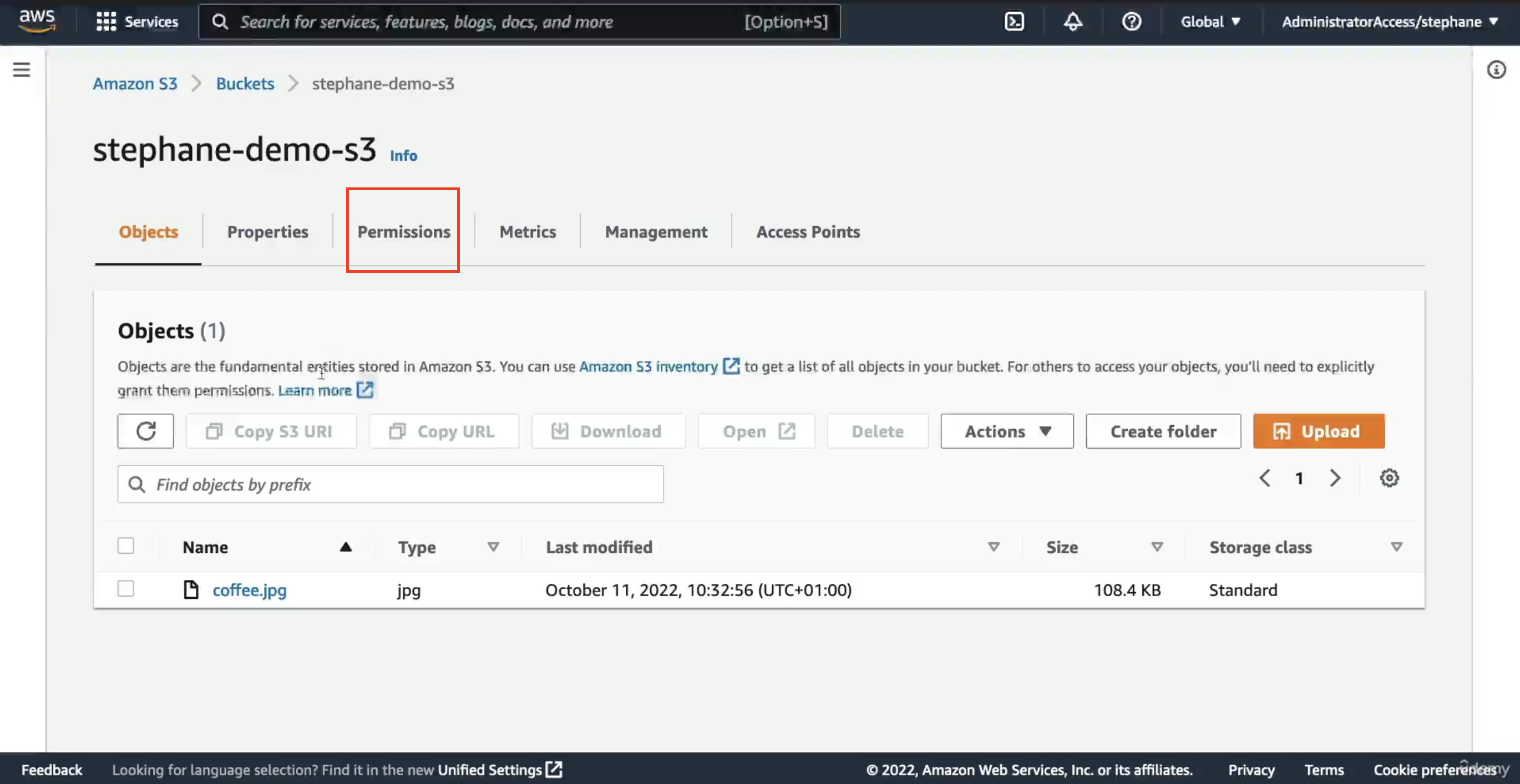Open the help question mark menu
Viewport: 1520px width, 784px height.
coord(1131,22)
